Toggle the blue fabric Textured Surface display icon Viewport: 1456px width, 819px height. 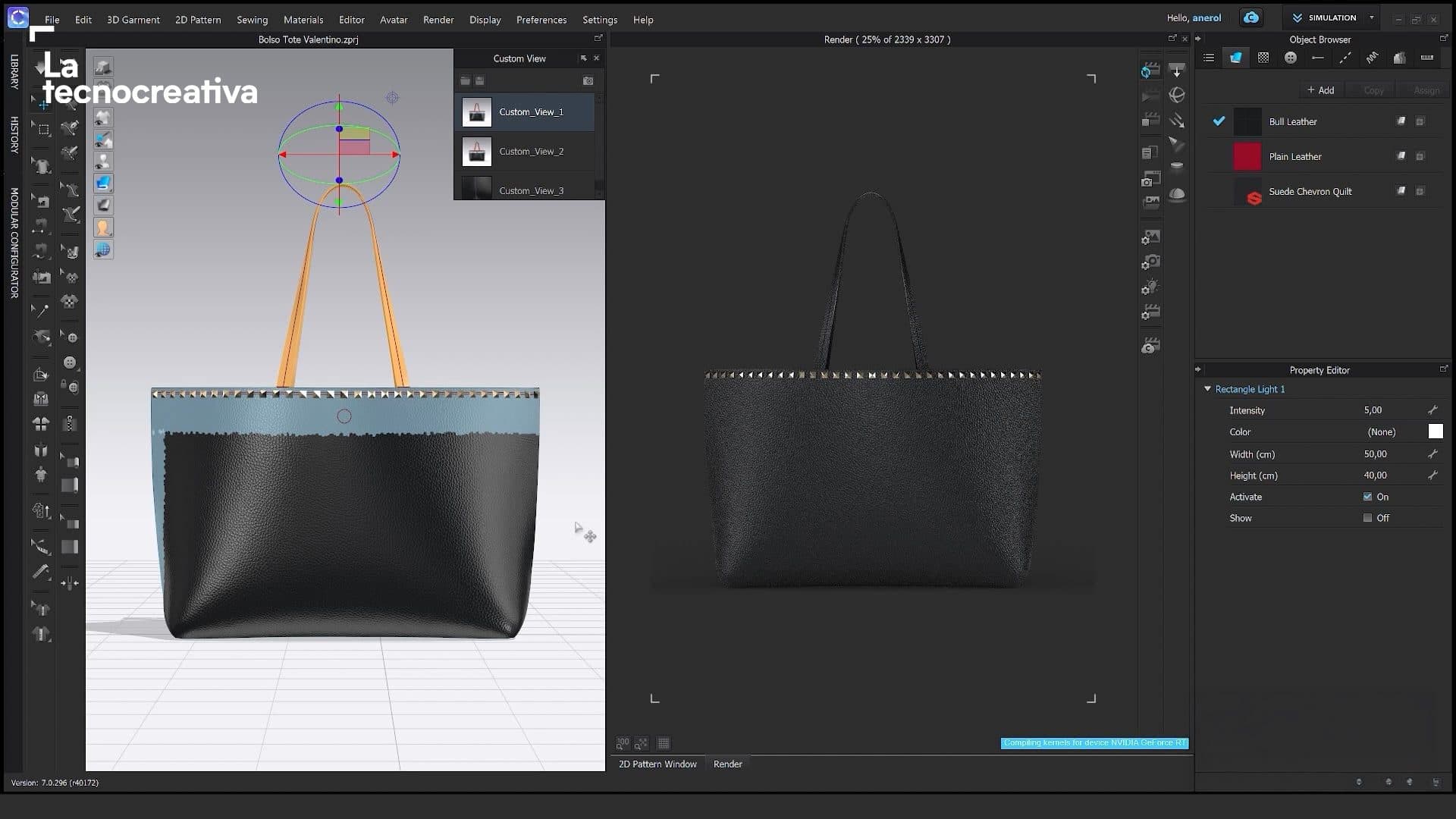pos(103,183)
